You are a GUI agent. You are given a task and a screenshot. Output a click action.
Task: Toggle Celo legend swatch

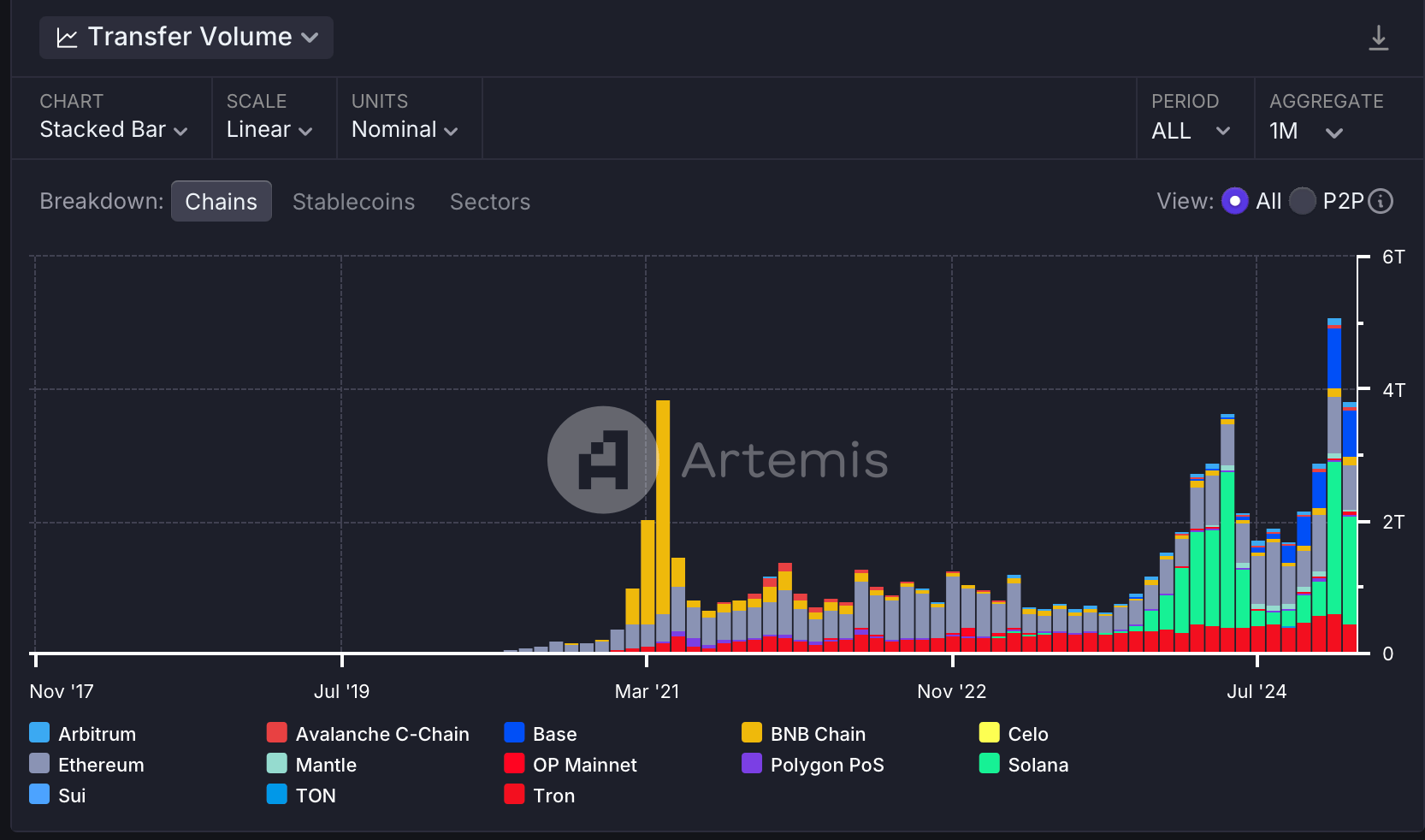(989, 732)
